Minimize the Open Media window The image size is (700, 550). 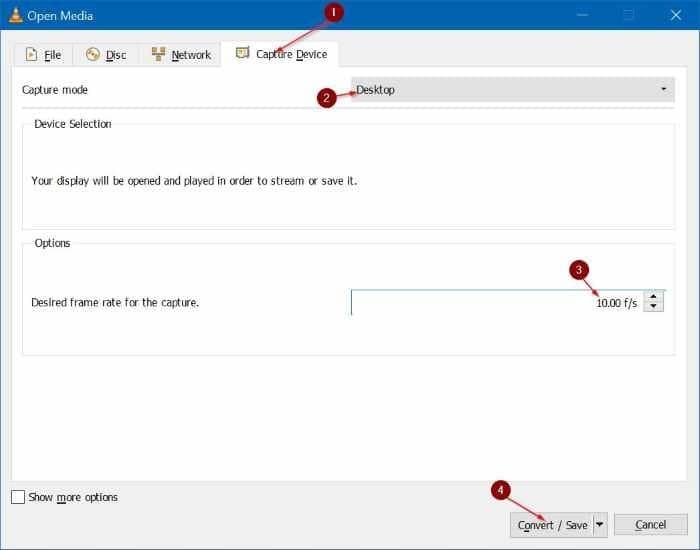coord(582,15)
